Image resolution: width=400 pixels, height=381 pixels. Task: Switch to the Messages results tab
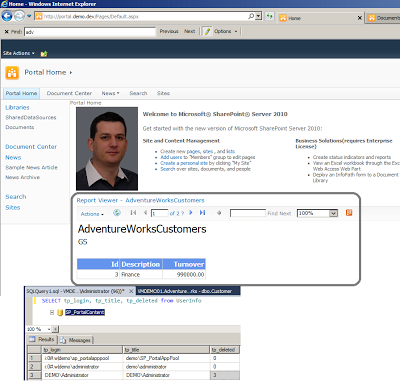tap(76, 340)
